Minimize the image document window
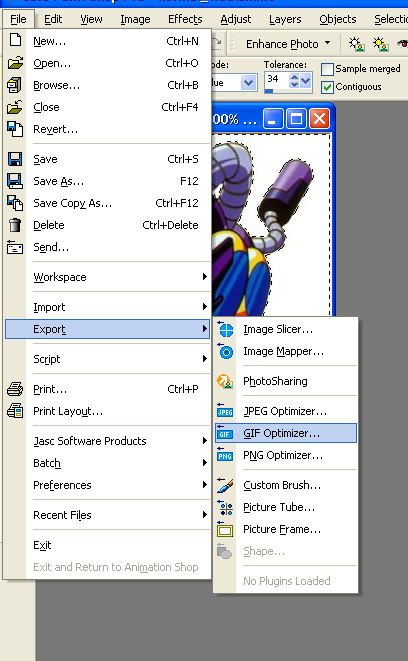 pos(273,118)
